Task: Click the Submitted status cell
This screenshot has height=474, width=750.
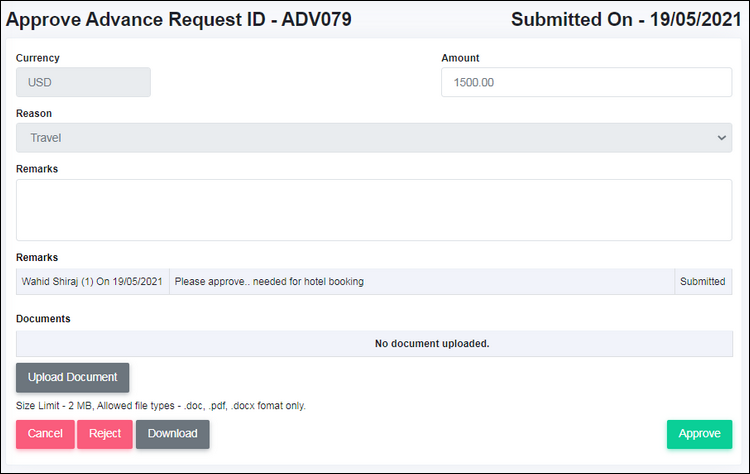Action: coord(703,282)
